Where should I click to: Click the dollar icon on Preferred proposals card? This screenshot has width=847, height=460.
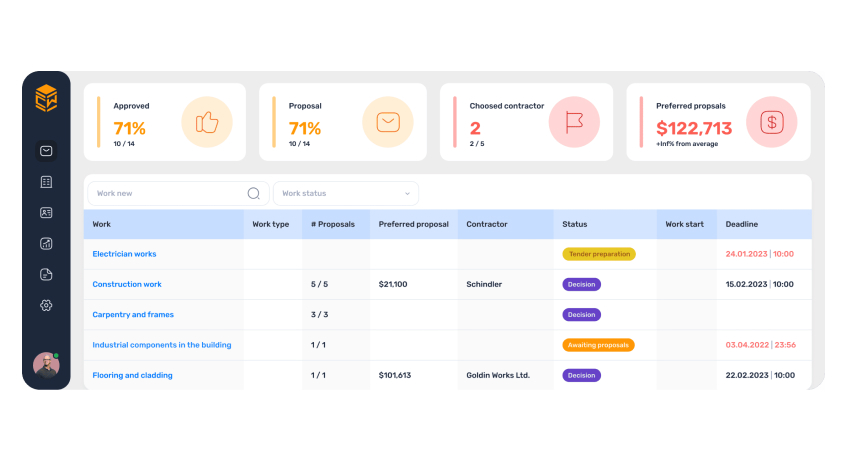pos(772,122)
